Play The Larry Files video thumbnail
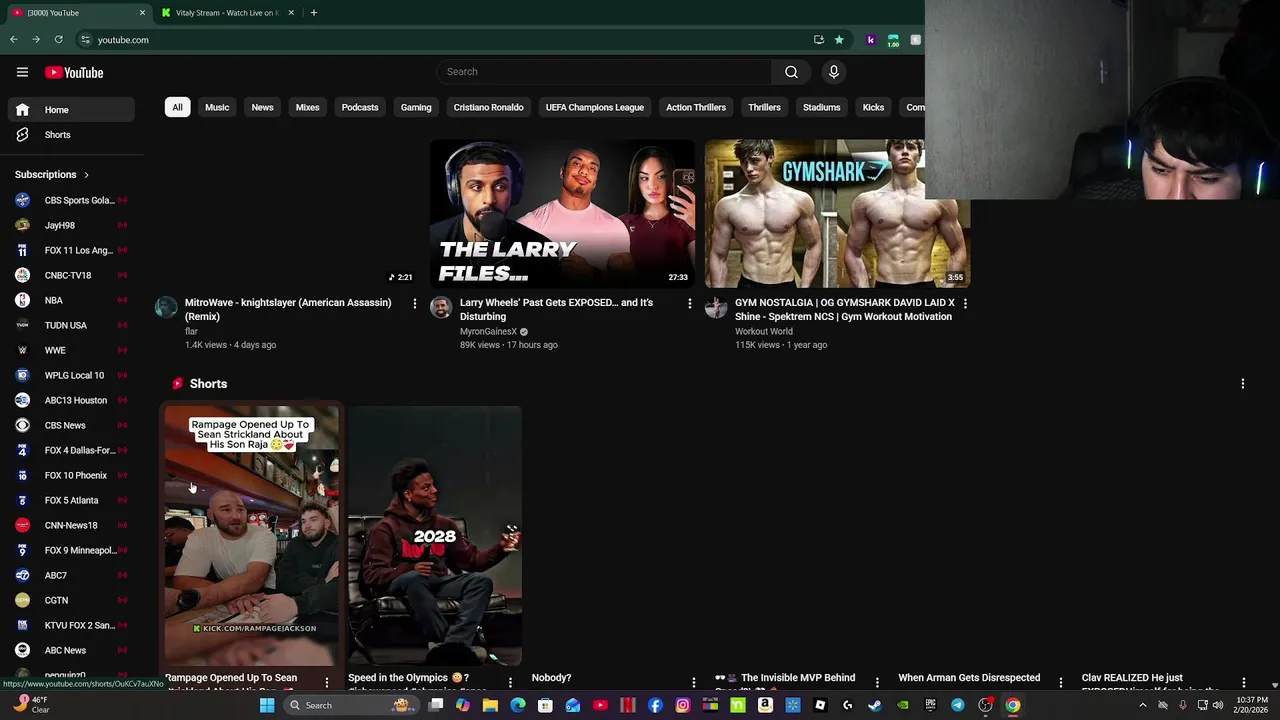Screen dimensions: 1280x720 click(x=562, y=213)
